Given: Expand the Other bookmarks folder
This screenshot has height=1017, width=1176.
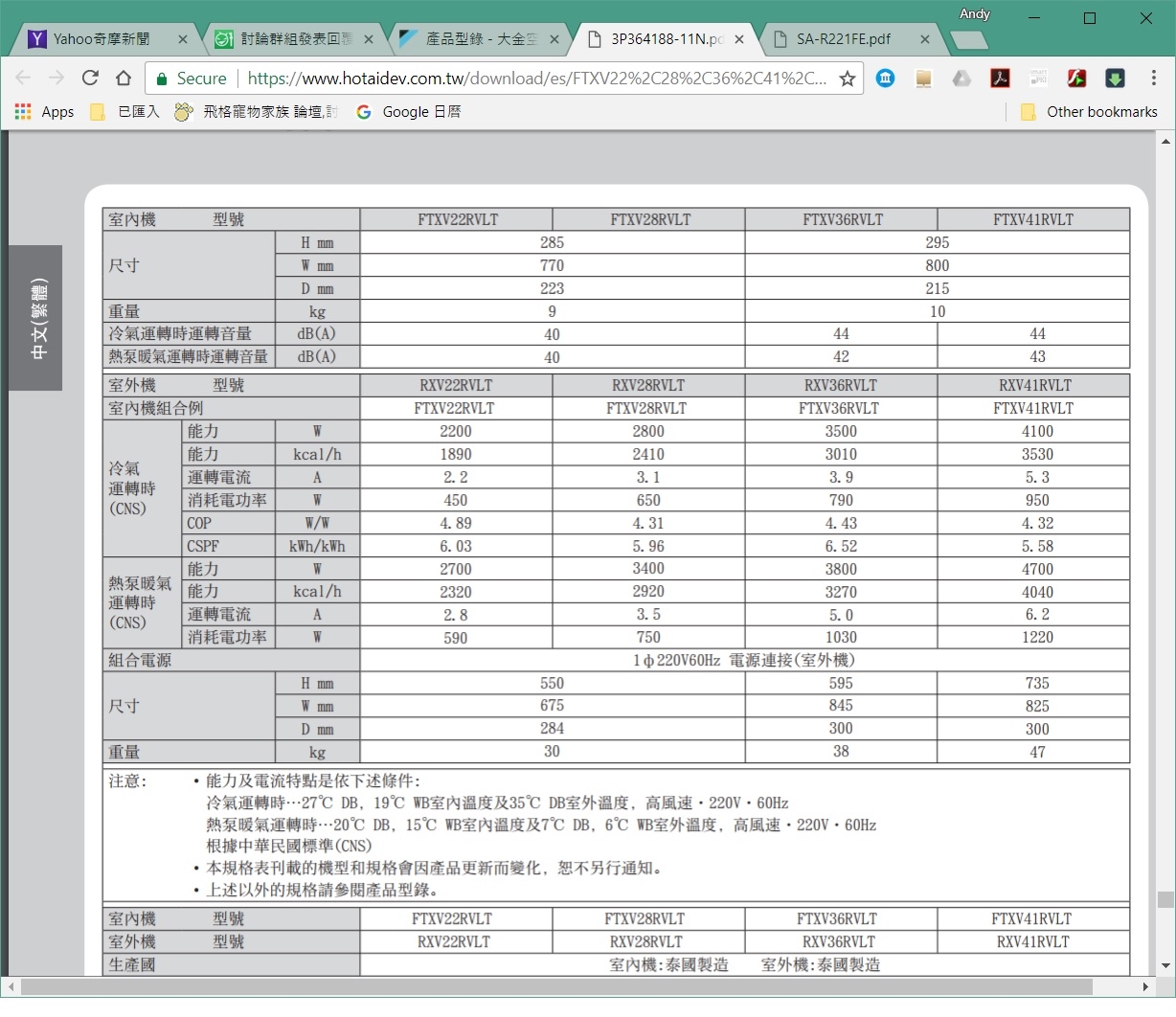Looking at the screenshot, I should pyautogui.click(x=1089, y=112).
